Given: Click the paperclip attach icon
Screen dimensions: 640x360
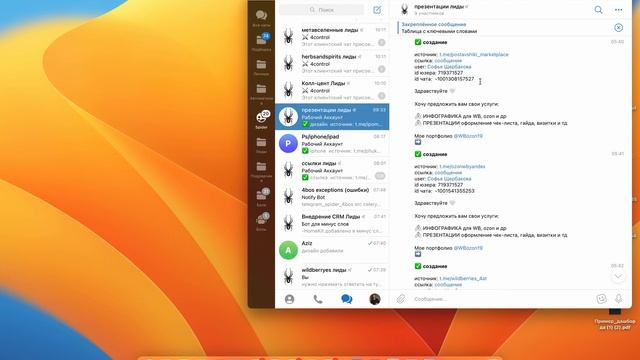Looking at the screenshot, I should [x=401, y=299].
